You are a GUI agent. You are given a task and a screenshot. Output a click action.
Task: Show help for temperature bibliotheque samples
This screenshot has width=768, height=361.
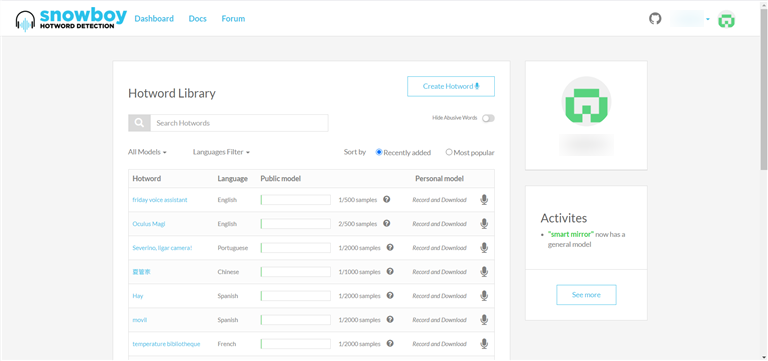(x=390, y=343)
